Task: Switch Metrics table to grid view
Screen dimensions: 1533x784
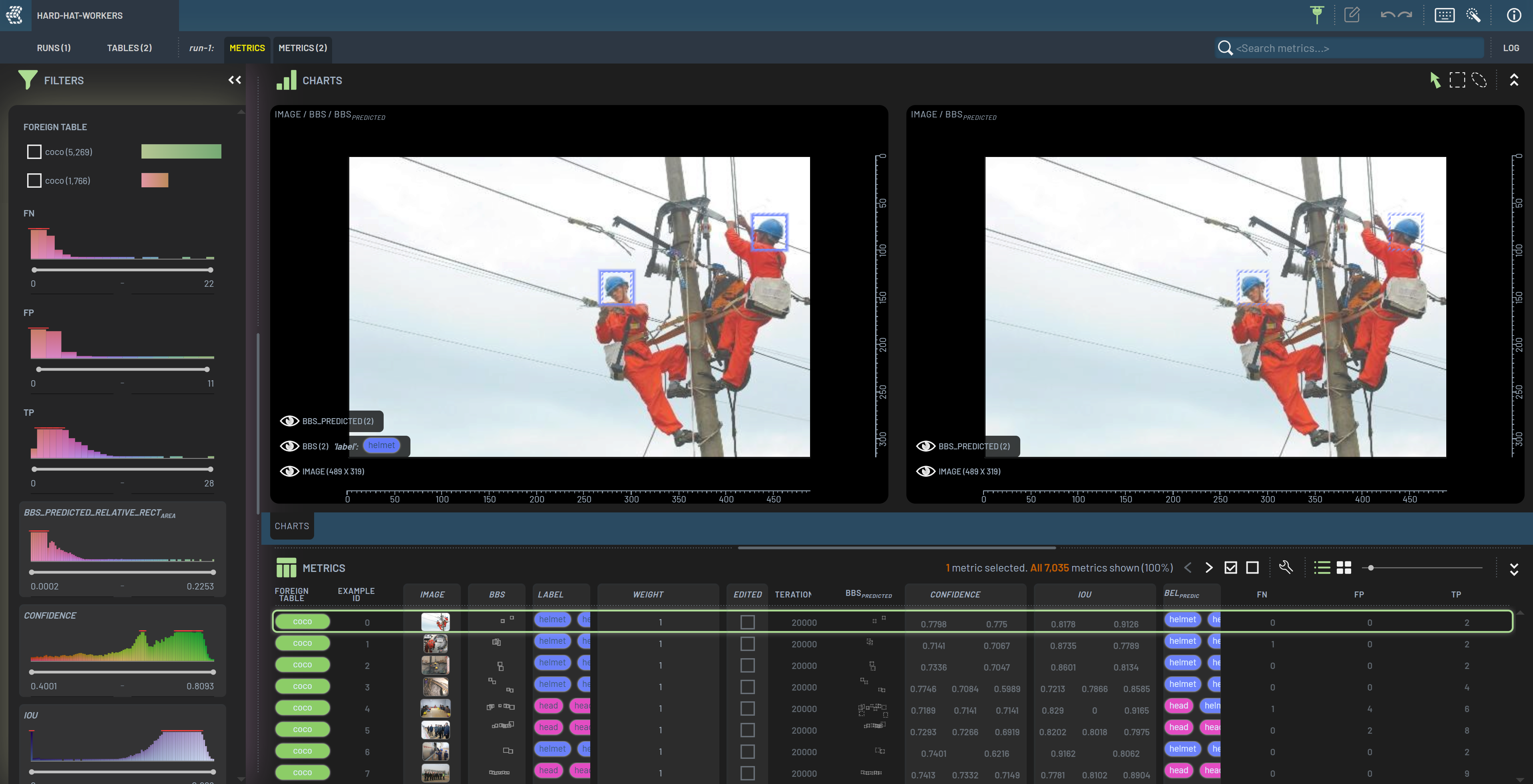Action: pos(1344,568)
